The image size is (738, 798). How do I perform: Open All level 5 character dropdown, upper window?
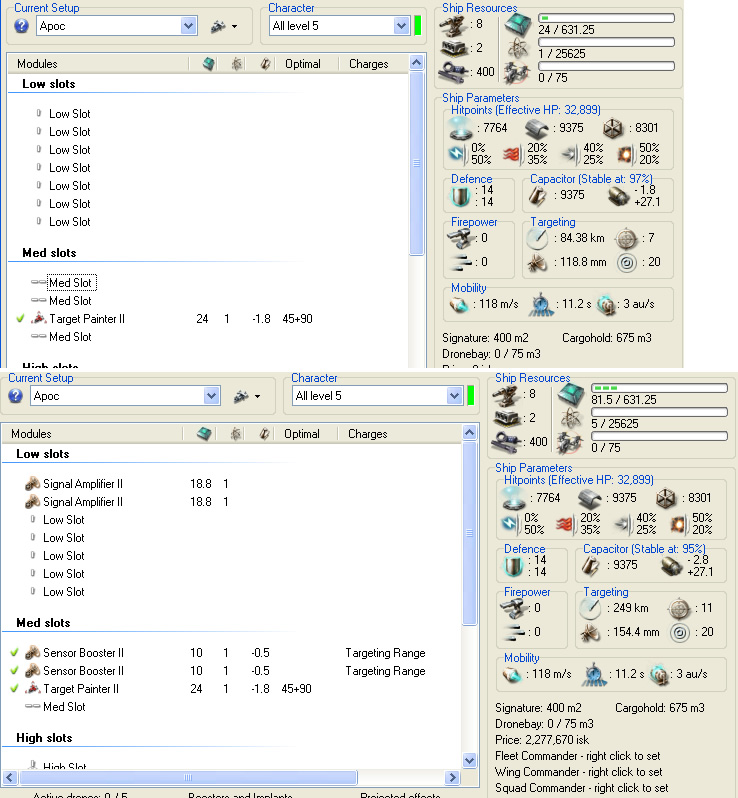pyautogui.click(x=402, y=25)
